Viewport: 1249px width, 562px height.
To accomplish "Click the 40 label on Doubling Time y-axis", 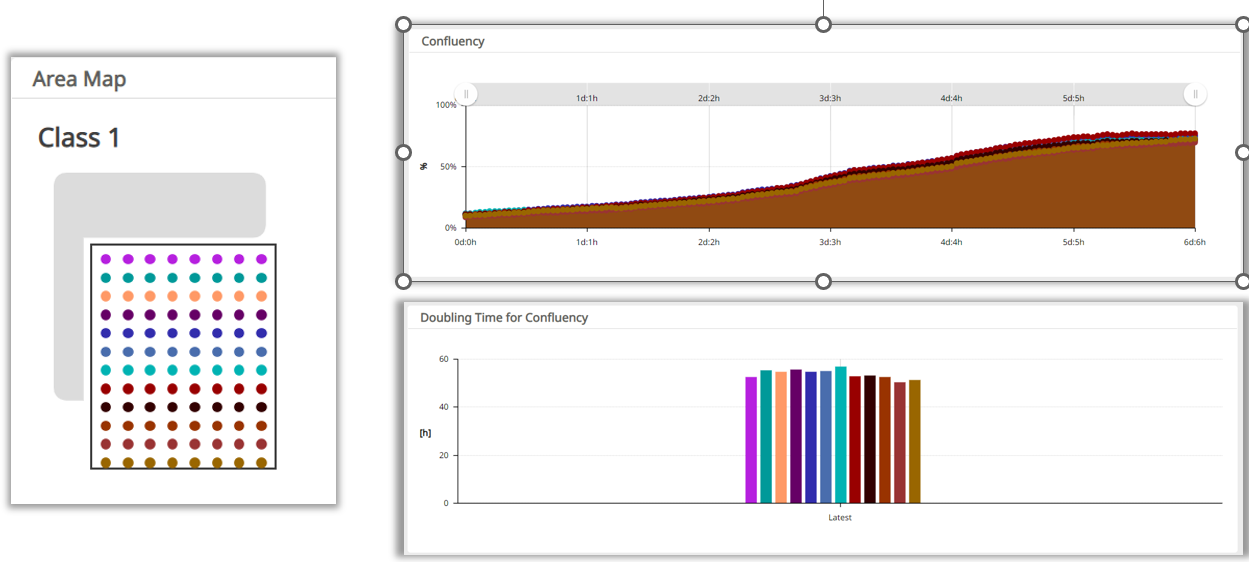I will click(443, 407).
